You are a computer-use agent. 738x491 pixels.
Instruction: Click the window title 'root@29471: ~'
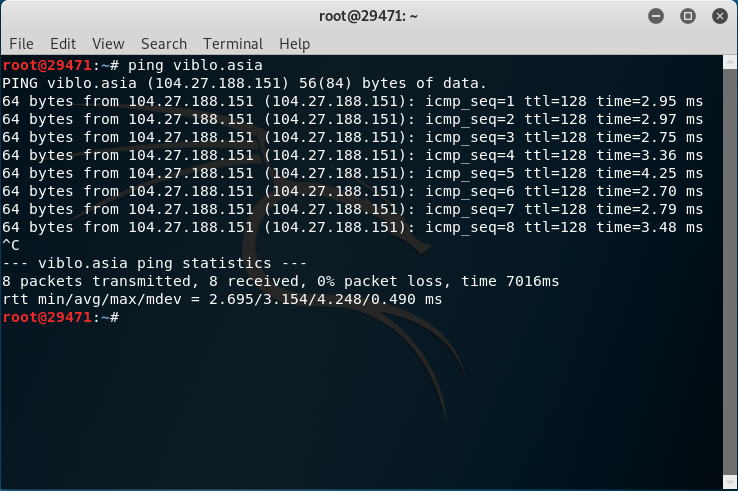point(368,16)
